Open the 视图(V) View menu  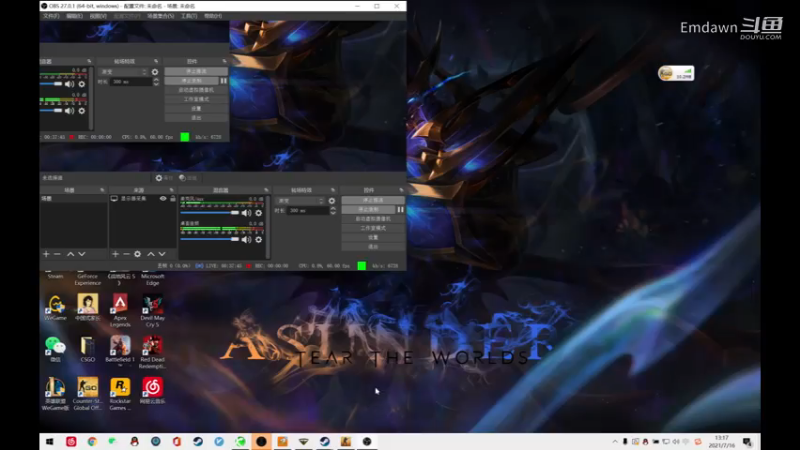coord(98,16)
